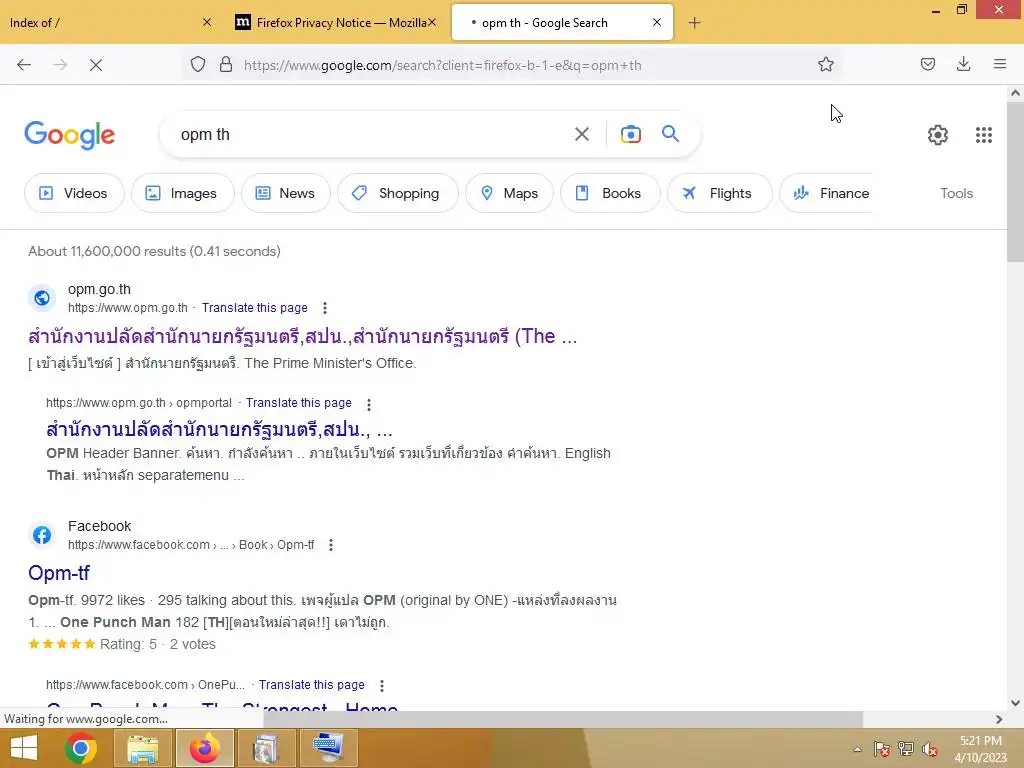Image resolution: width=1024 pixels, height=768 pixels.
Task: Open the Firefox downloads panel
Action: (963, 64)
